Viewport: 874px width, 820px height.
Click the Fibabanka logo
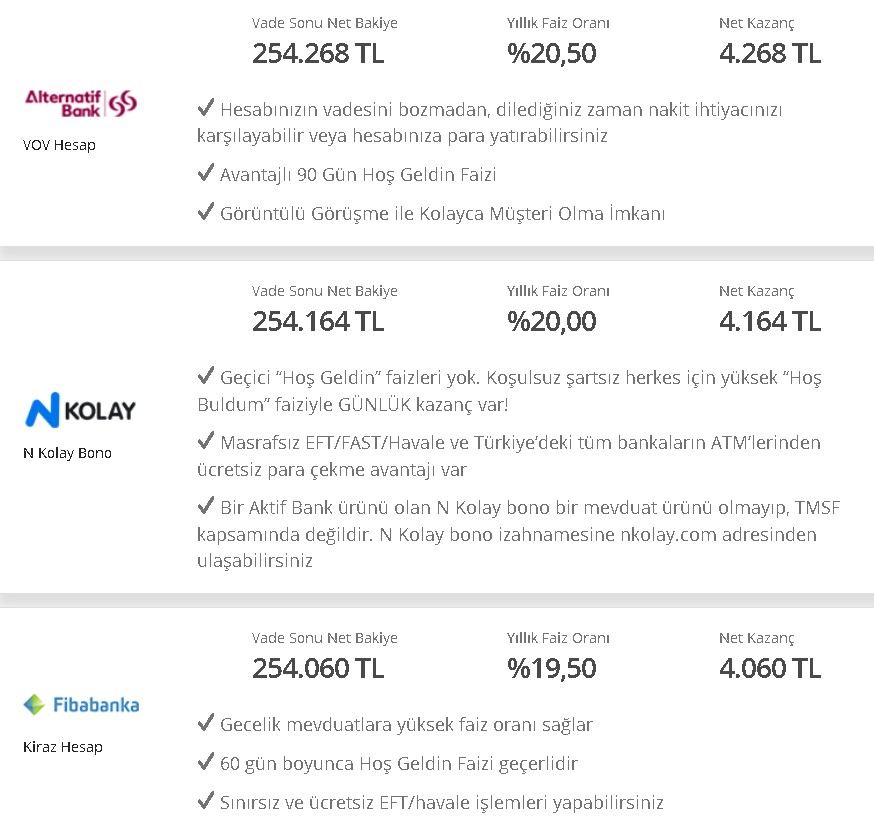point(81,705)
